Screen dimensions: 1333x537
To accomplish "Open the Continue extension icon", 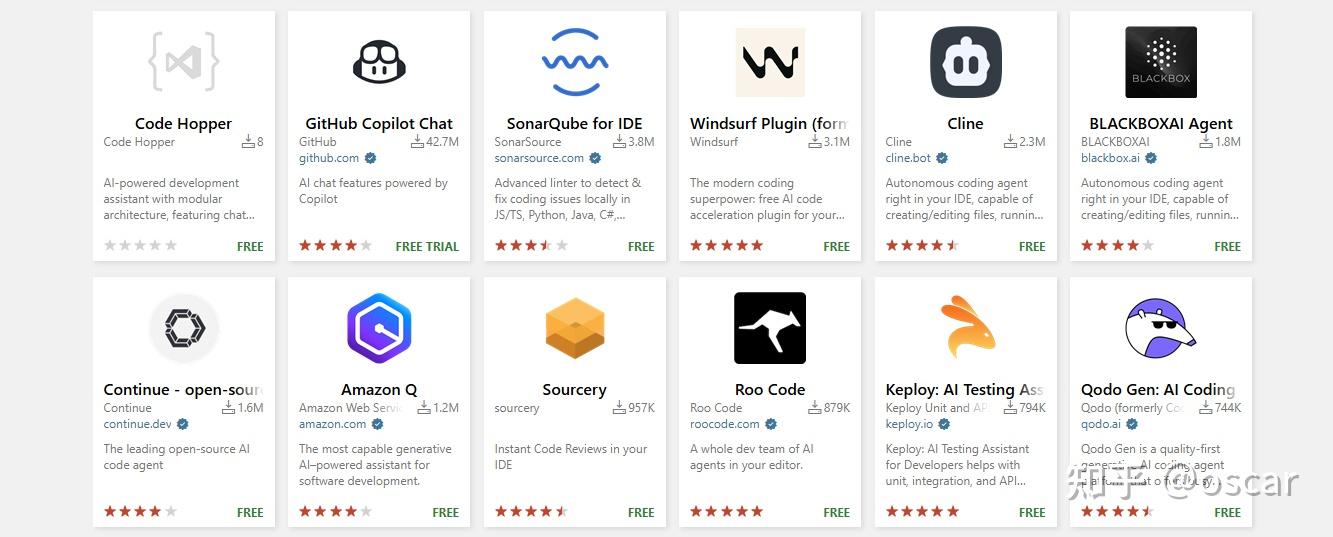I will (x=183, y=328).
